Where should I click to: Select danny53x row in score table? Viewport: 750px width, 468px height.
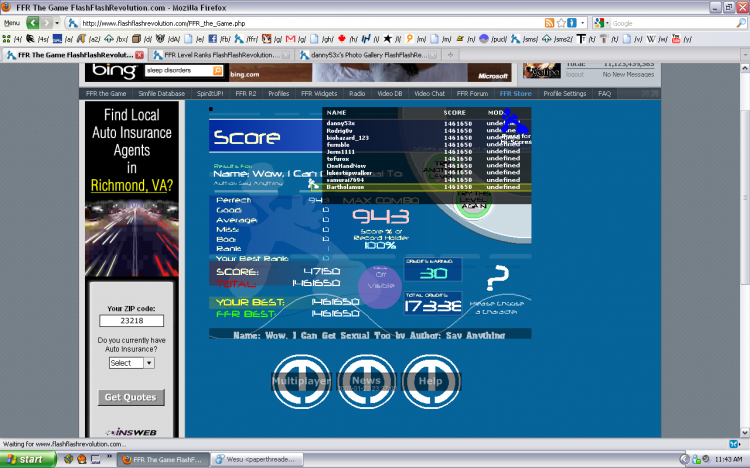(x=427, y=123)
